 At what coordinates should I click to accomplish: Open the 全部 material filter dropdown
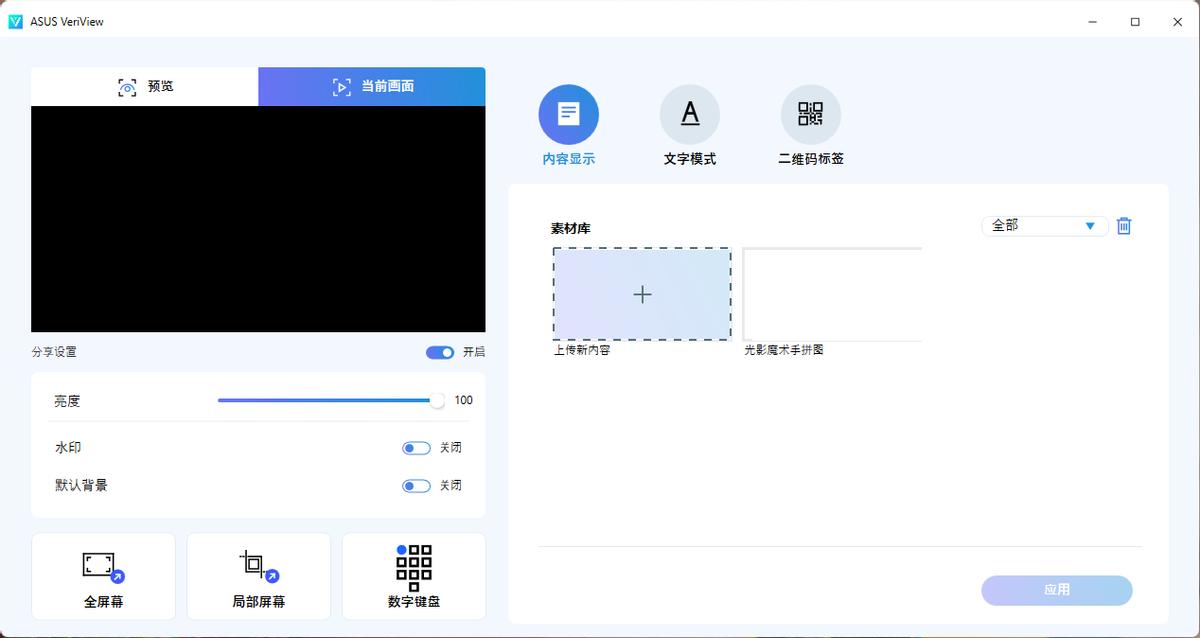[x=1043, y=226]
